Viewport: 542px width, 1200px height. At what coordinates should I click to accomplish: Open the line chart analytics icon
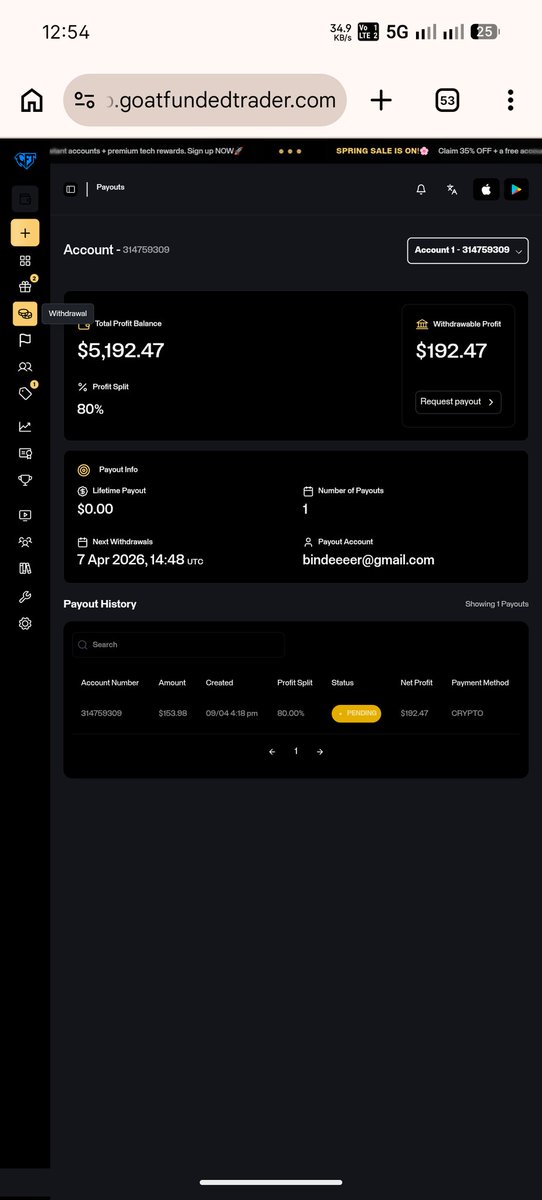coord(25,426)
